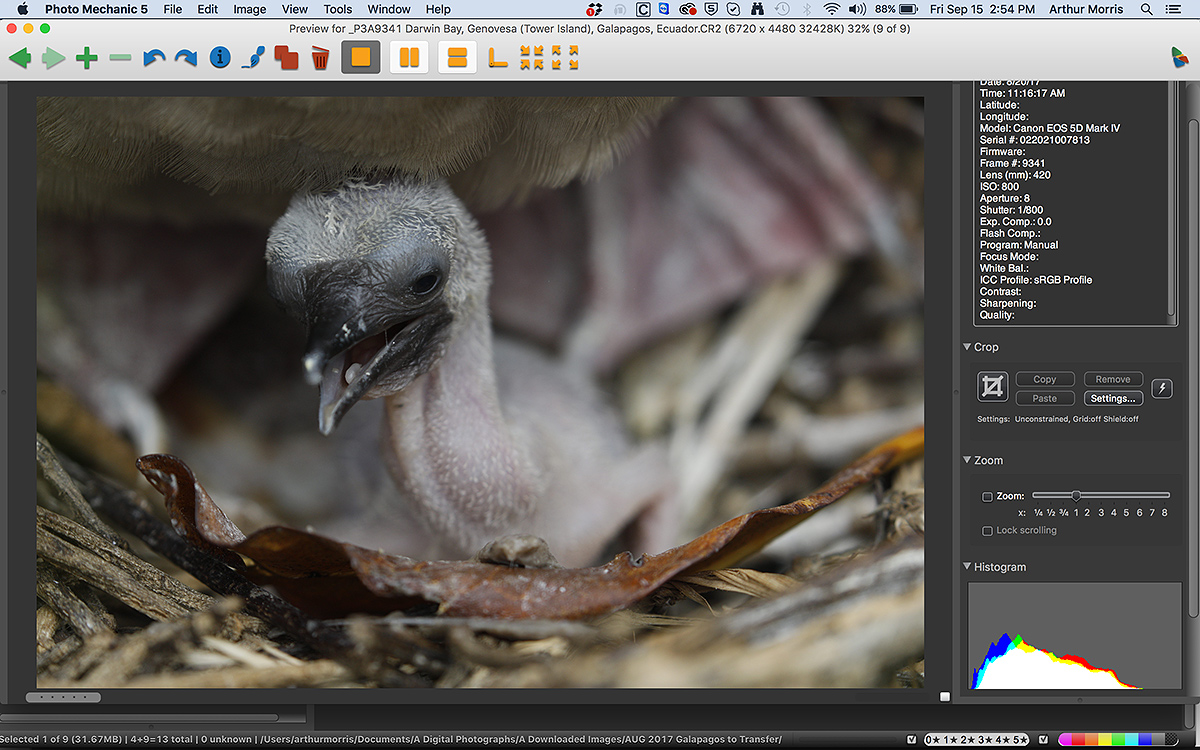Open the Image menu
This screenshot has height=750, width=1200.
pos(249,9)
